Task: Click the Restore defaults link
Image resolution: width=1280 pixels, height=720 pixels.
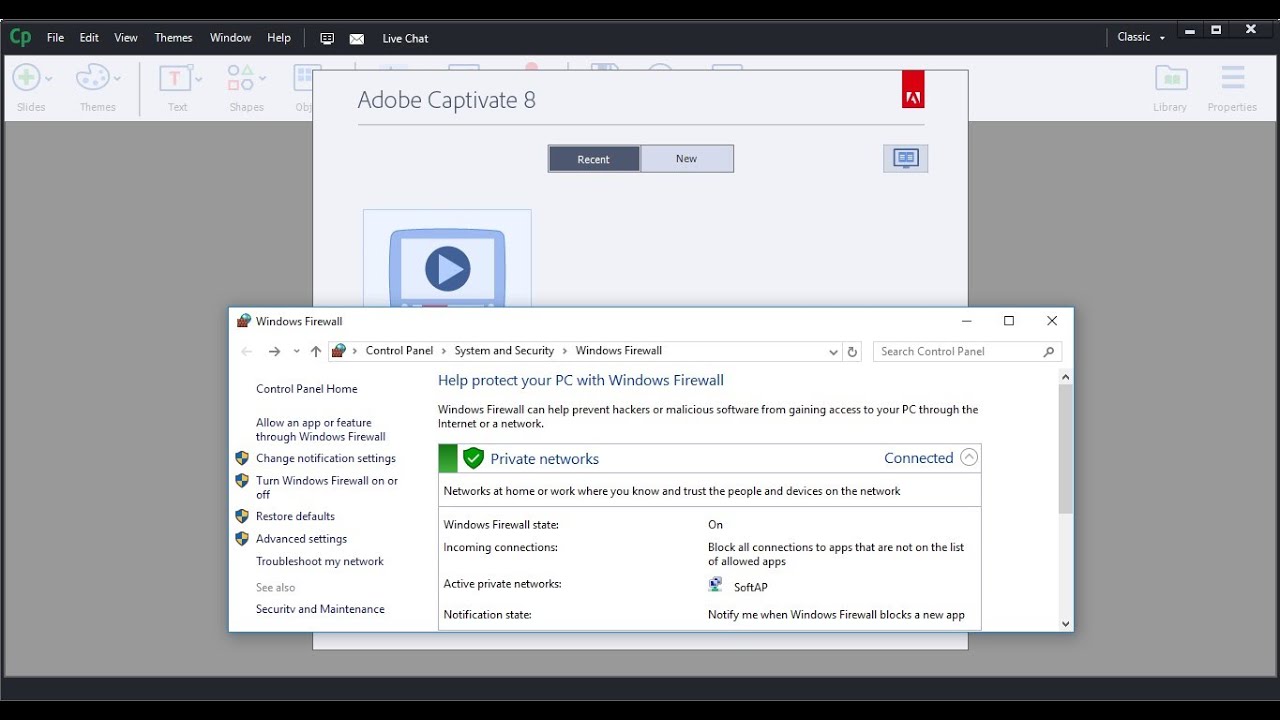Action: click(295, 516)
